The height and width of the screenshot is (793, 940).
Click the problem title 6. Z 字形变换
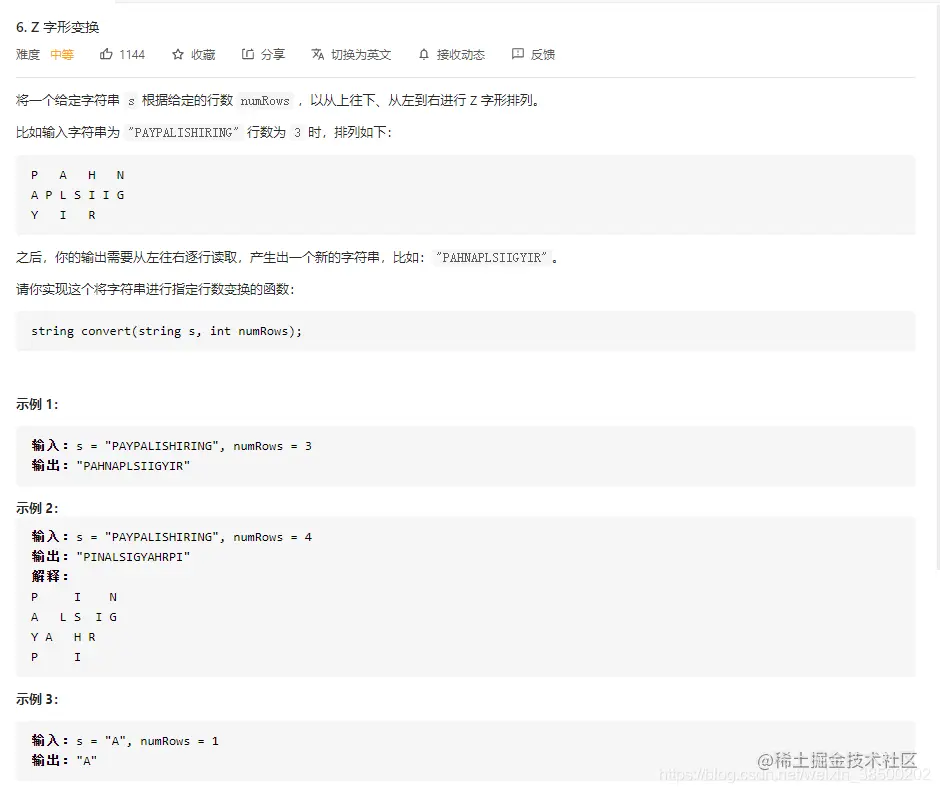(58, 27)
